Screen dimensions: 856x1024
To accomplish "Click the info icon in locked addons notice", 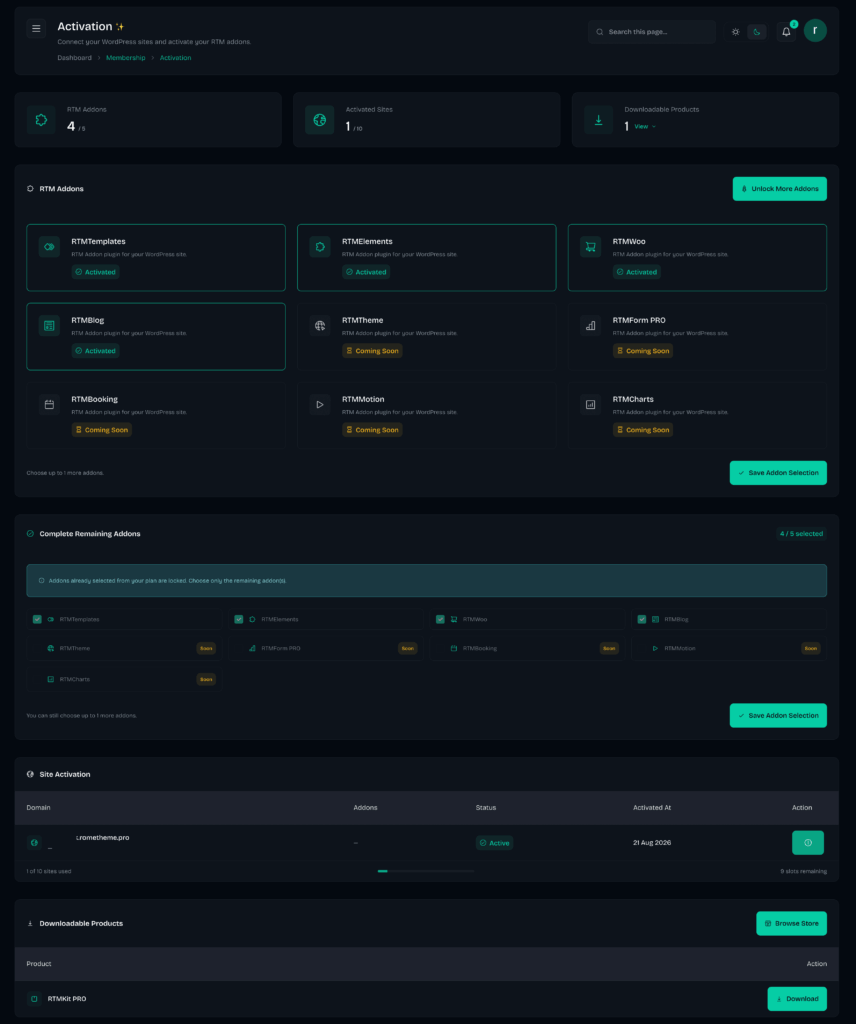I will (x=42, y=581).
